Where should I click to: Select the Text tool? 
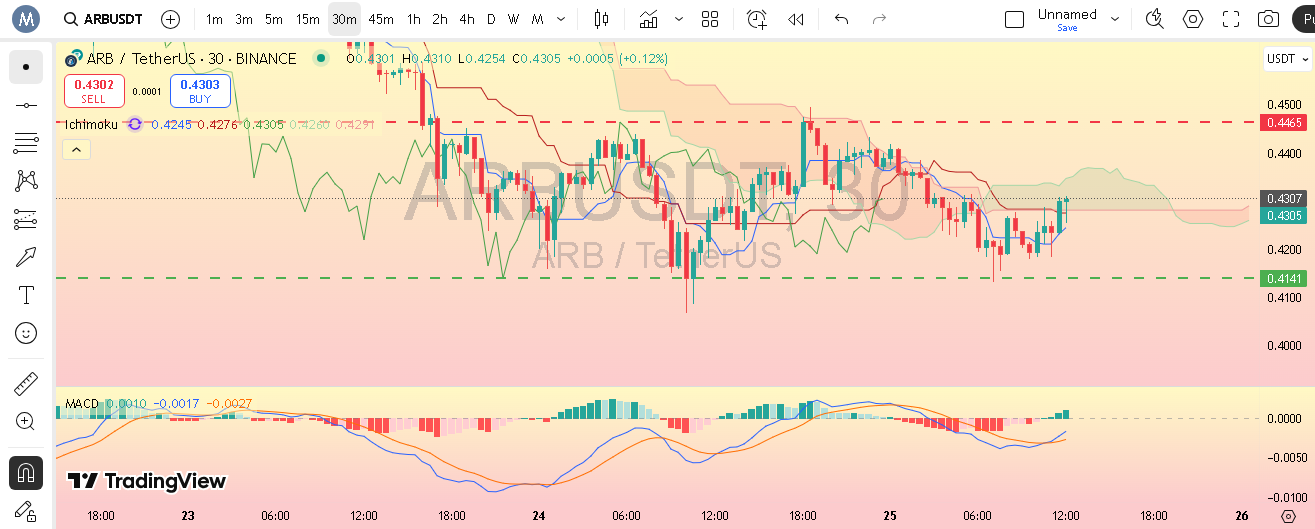point(26,295)
